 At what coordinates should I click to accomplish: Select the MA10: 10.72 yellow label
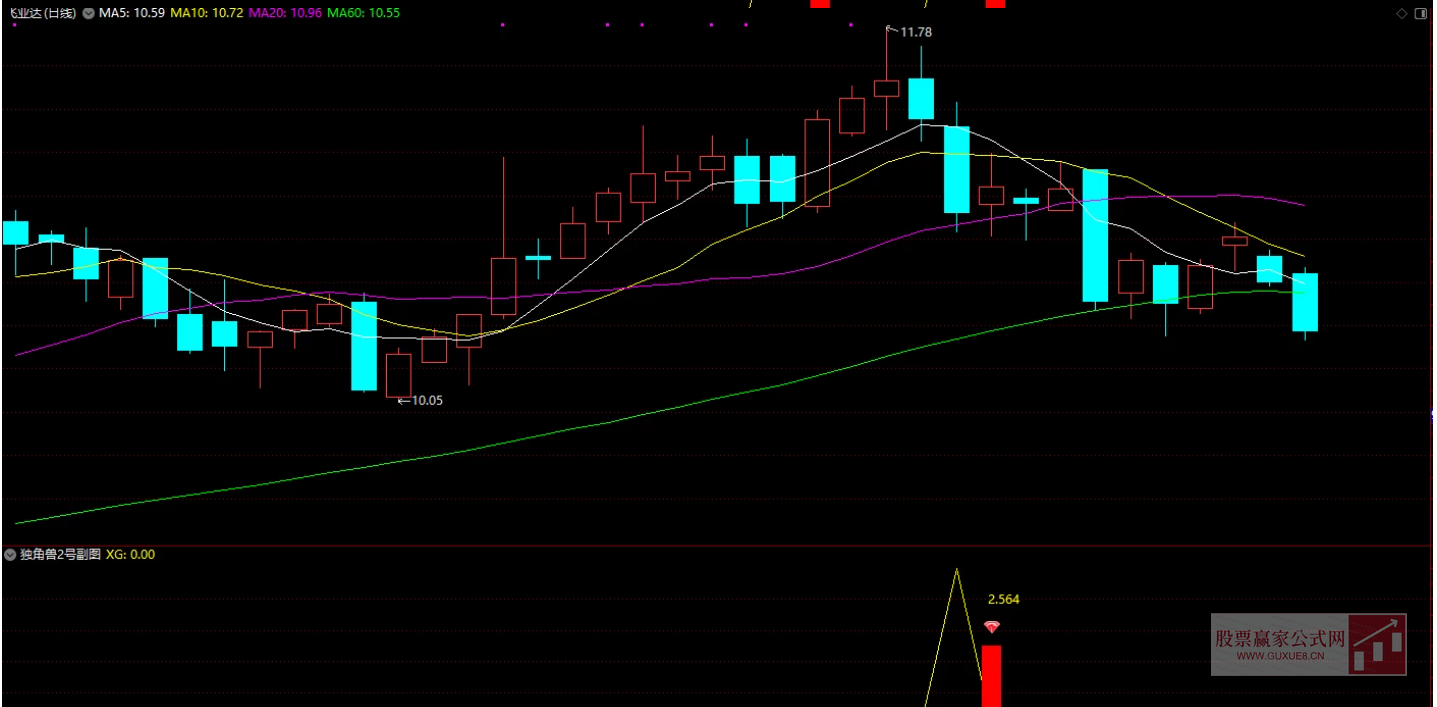[207, 13]
